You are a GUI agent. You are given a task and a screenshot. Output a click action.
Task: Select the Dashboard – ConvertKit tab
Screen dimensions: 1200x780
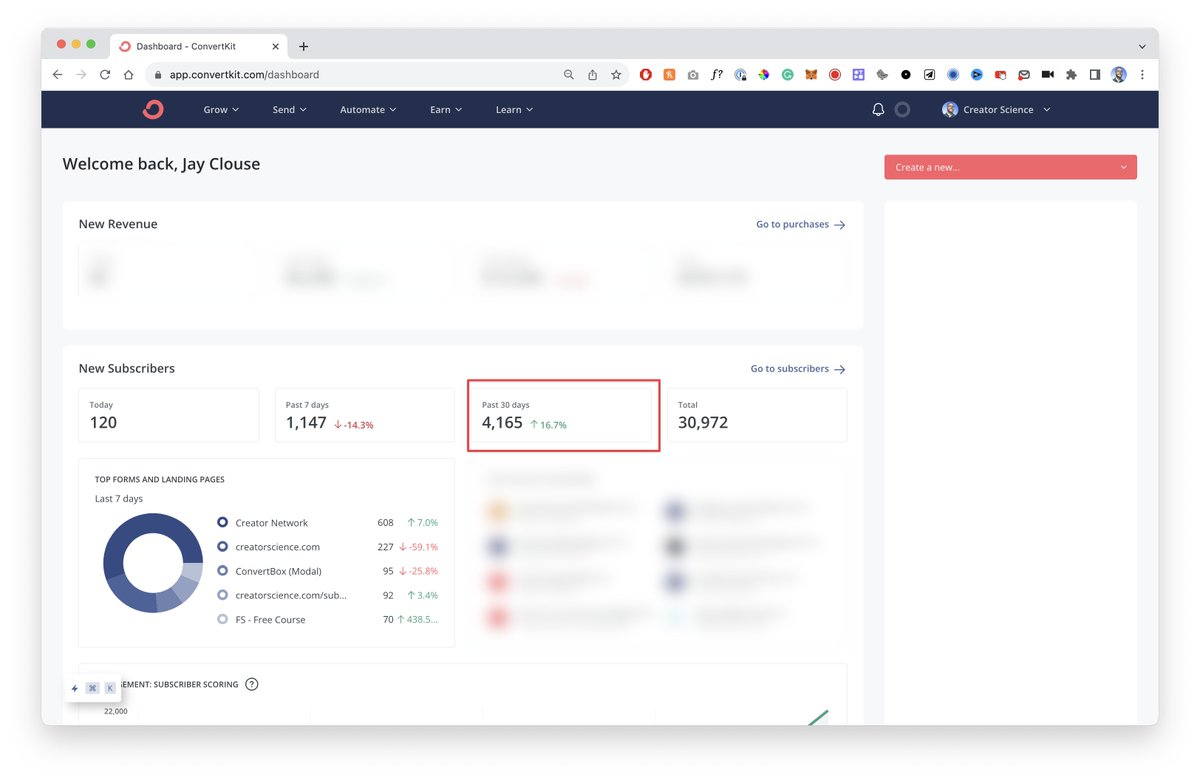[x=200, y=46]
